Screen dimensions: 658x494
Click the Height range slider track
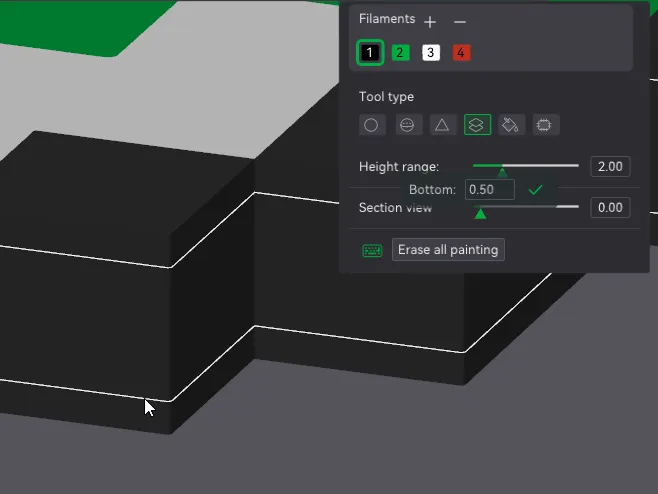pyautogui.click(x=526, y=166)
